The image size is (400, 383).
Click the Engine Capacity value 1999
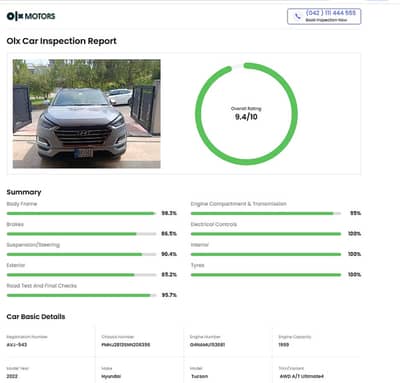pos(284,345)
